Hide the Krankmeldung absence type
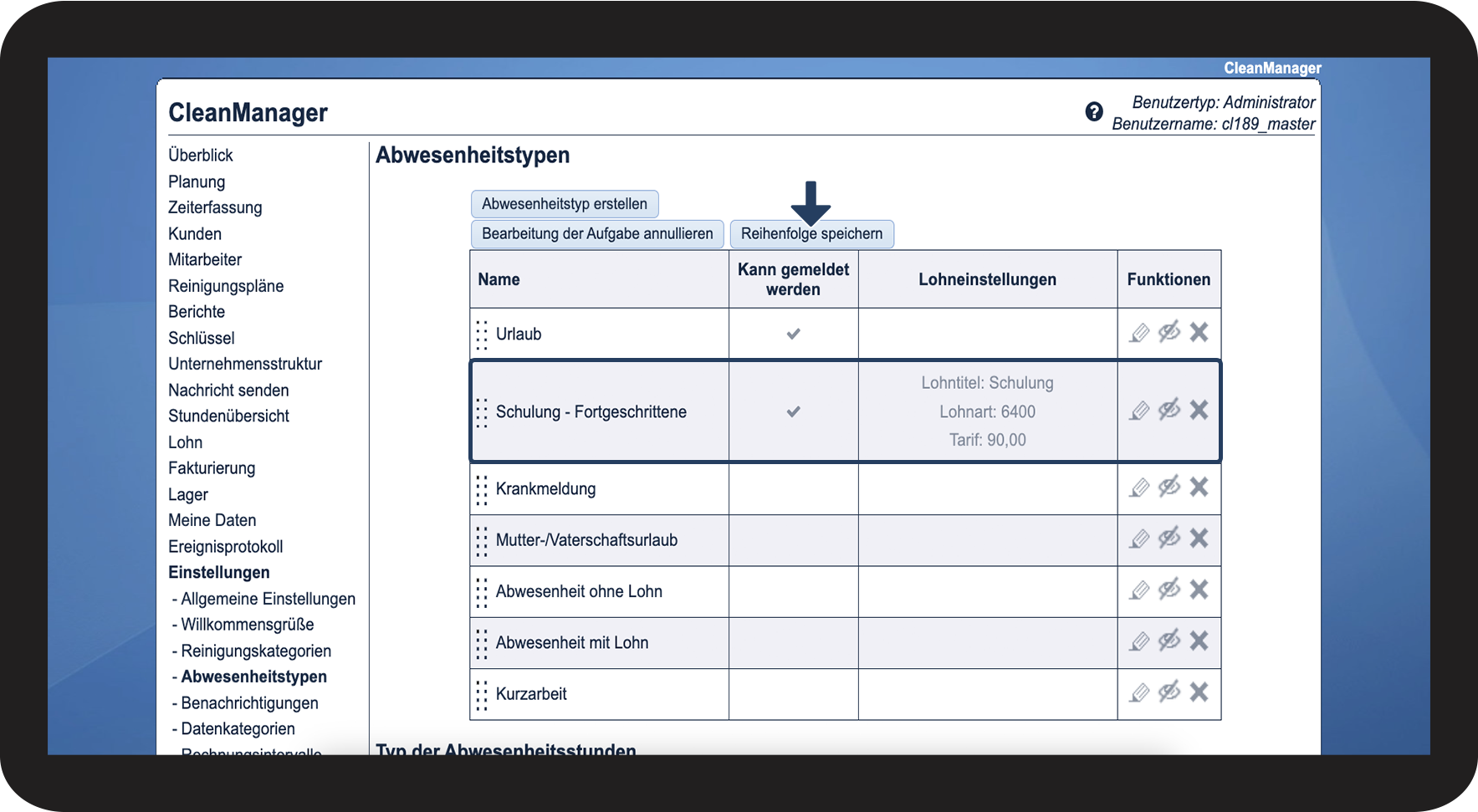The image size is (1478, 812). point(1169,486)
